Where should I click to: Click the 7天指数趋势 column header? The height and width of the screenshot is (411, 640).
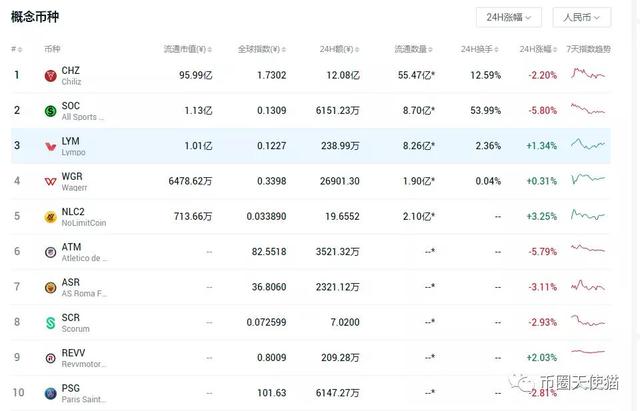click(588, 49)
